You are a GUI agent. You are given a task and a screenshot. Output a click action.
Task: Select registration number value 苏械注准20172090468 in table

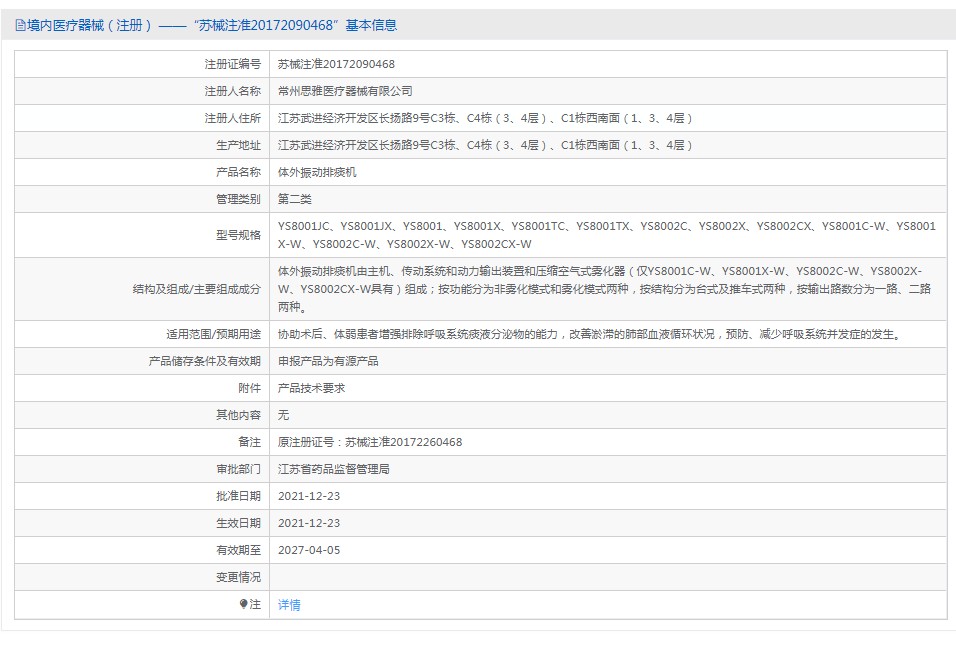[336, 64]
